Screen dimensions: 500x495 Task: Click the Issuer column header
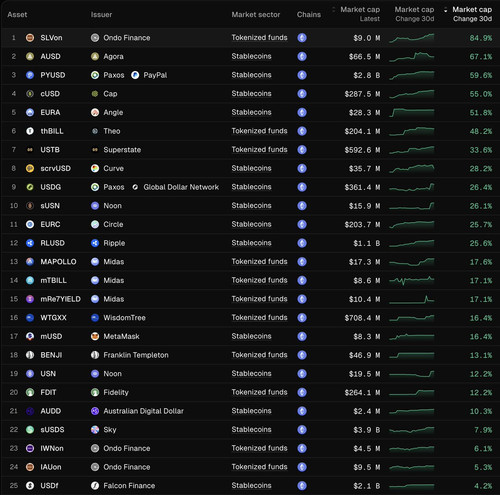click(x=101, y=15)
